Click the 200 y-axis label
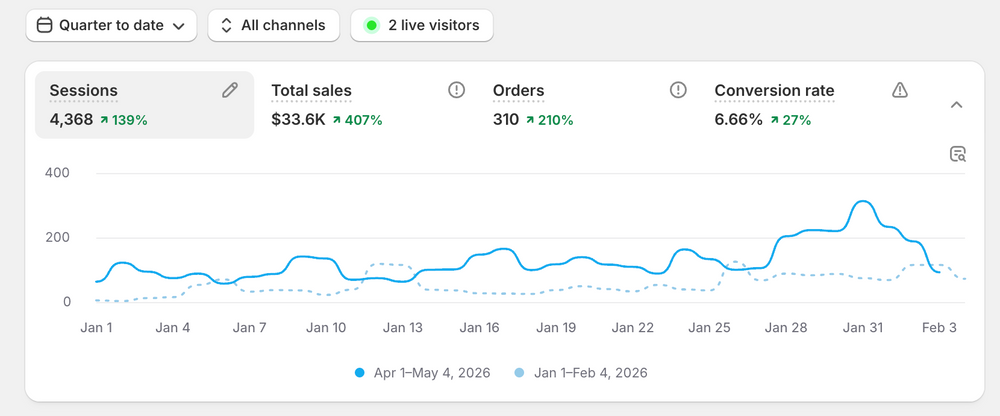 (x=57, y=238)
